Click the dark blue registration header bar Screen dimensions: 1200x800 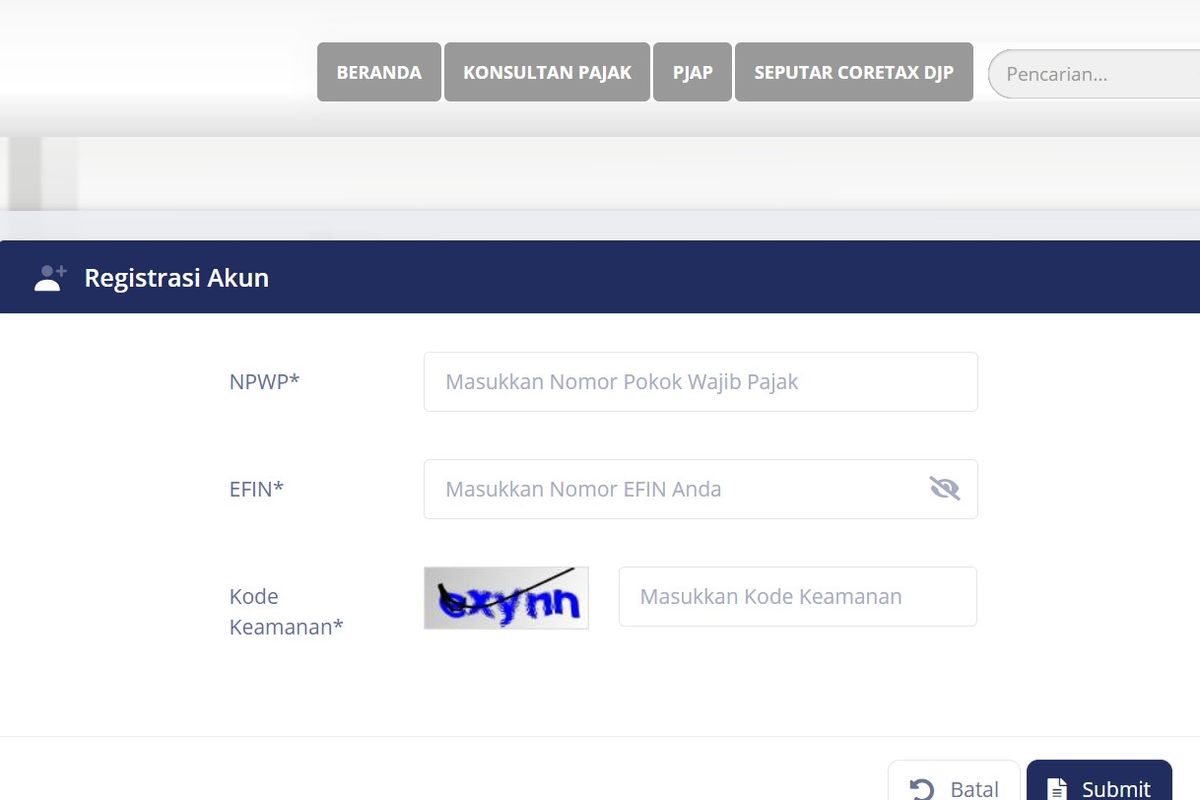click(700, 278)
